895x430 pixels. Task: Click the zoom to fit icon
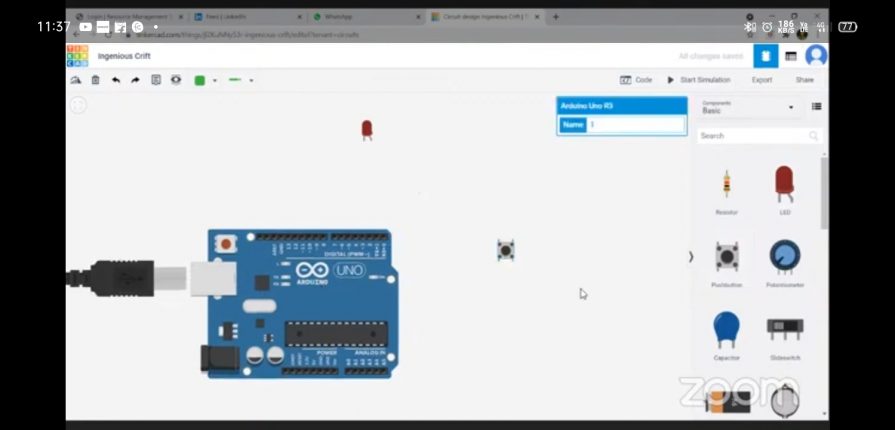pyautogui.click(x=78, y=105)
